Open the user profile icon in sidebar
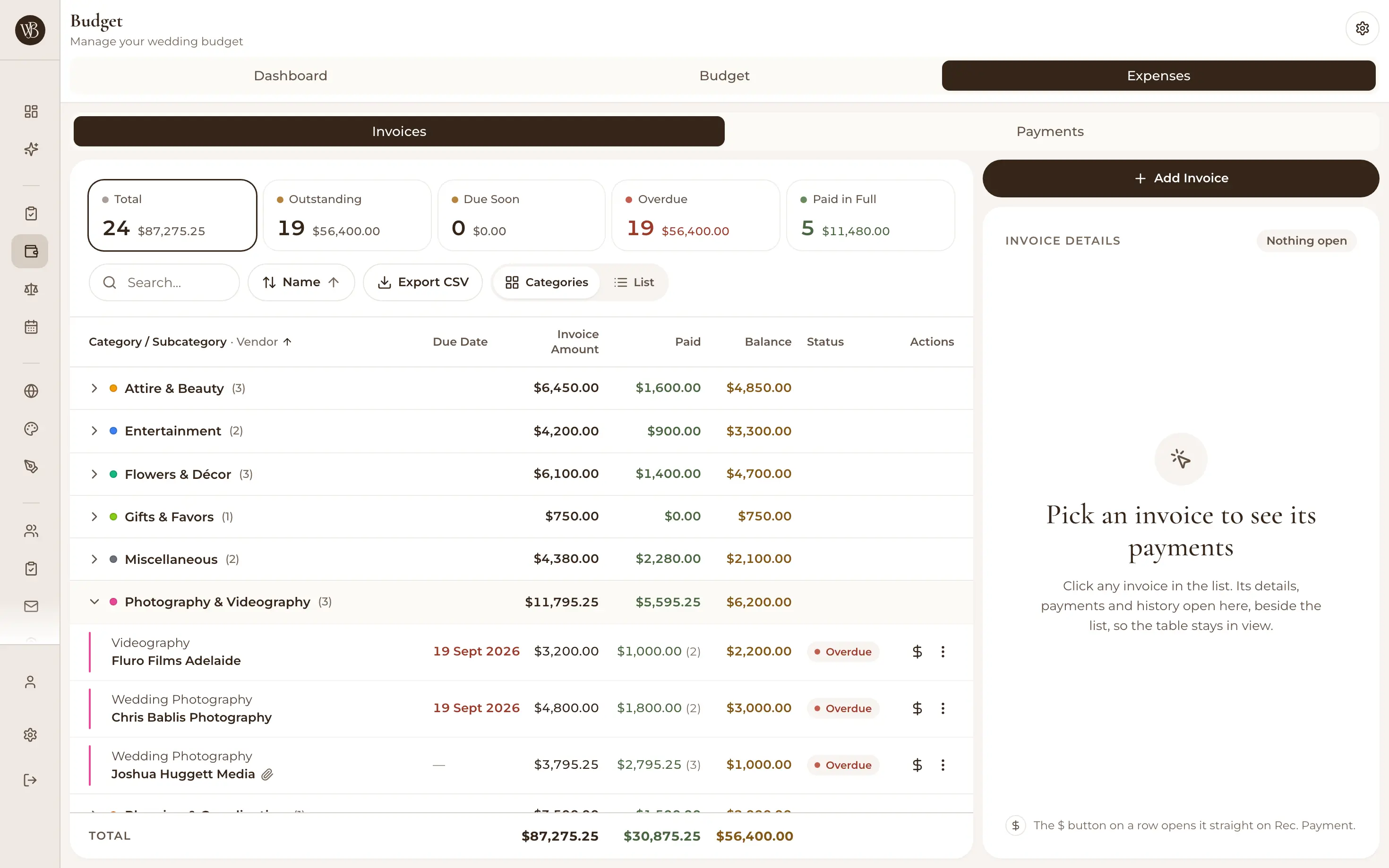Image resolution: width=1389 pixels, height=868 pixels. [x=30, y=682]
